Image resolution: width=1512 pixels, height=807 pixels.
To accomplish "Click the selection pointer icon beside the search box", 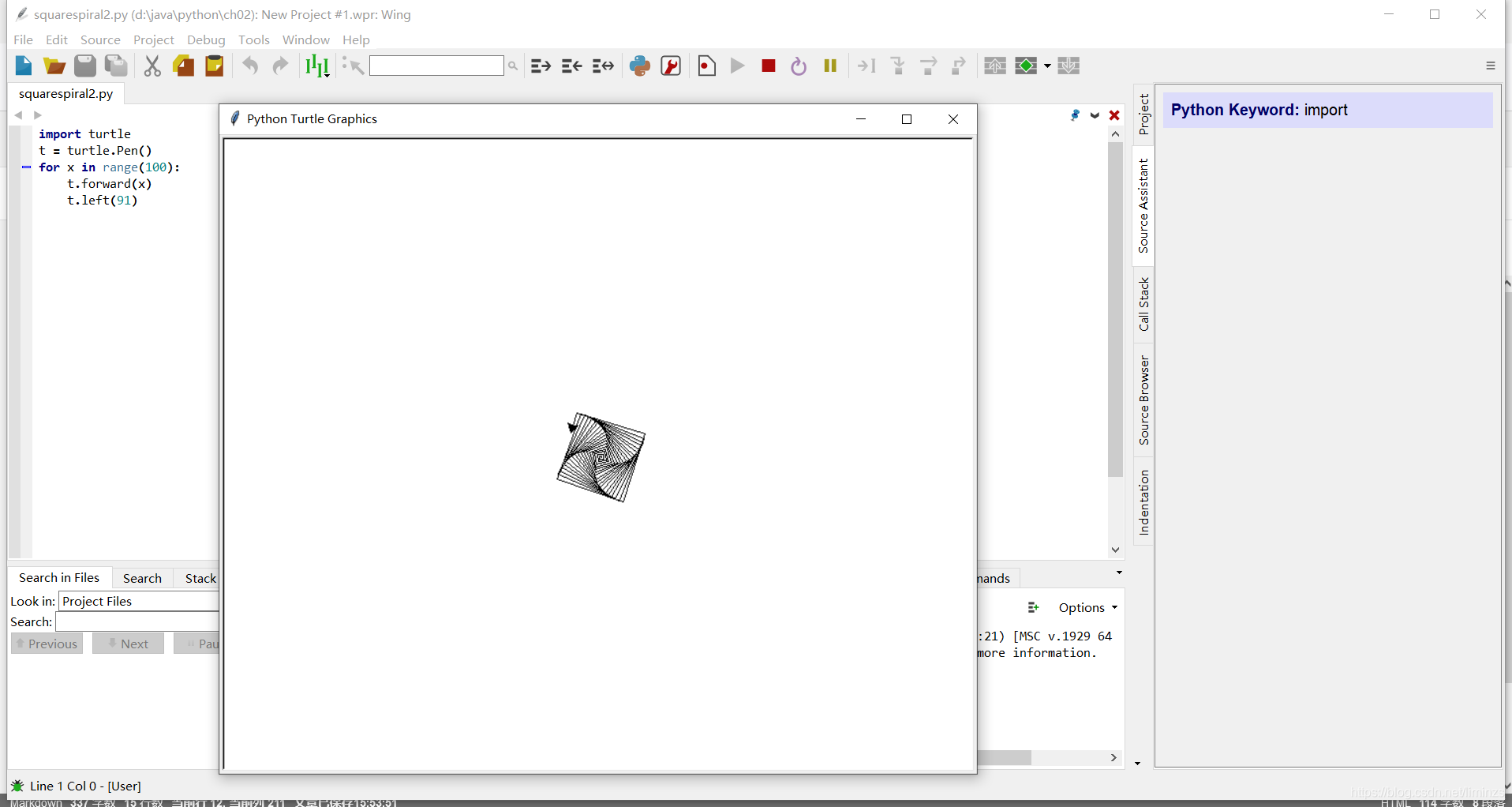I will 353,66.
